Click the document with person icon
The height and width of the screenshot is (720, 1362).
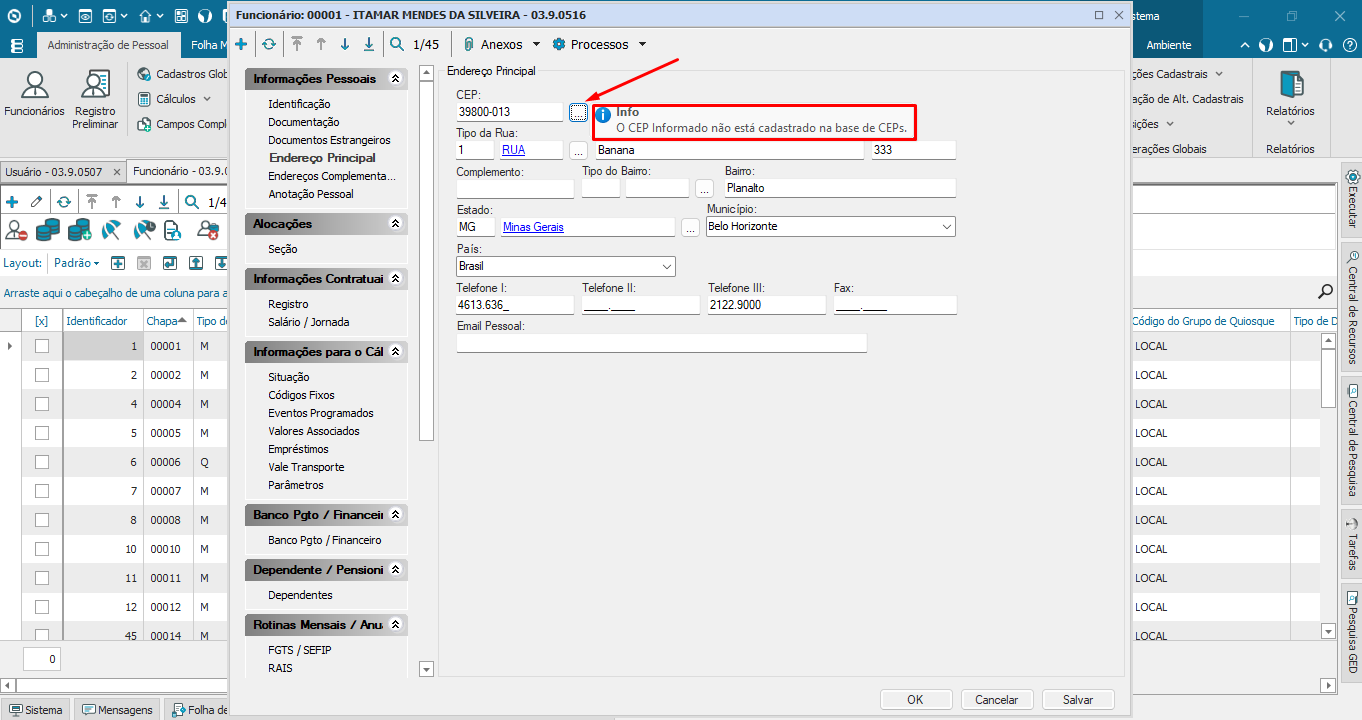pos(172,231)
